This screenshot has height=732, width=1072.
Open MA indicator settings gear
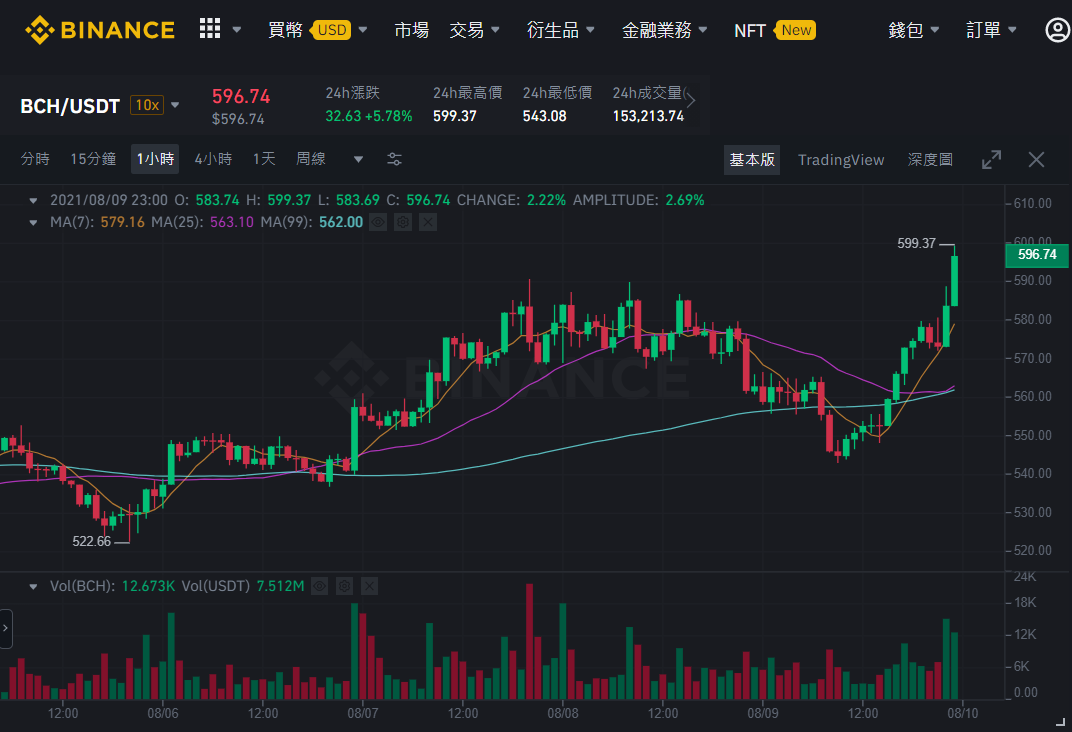pos(403,222)
